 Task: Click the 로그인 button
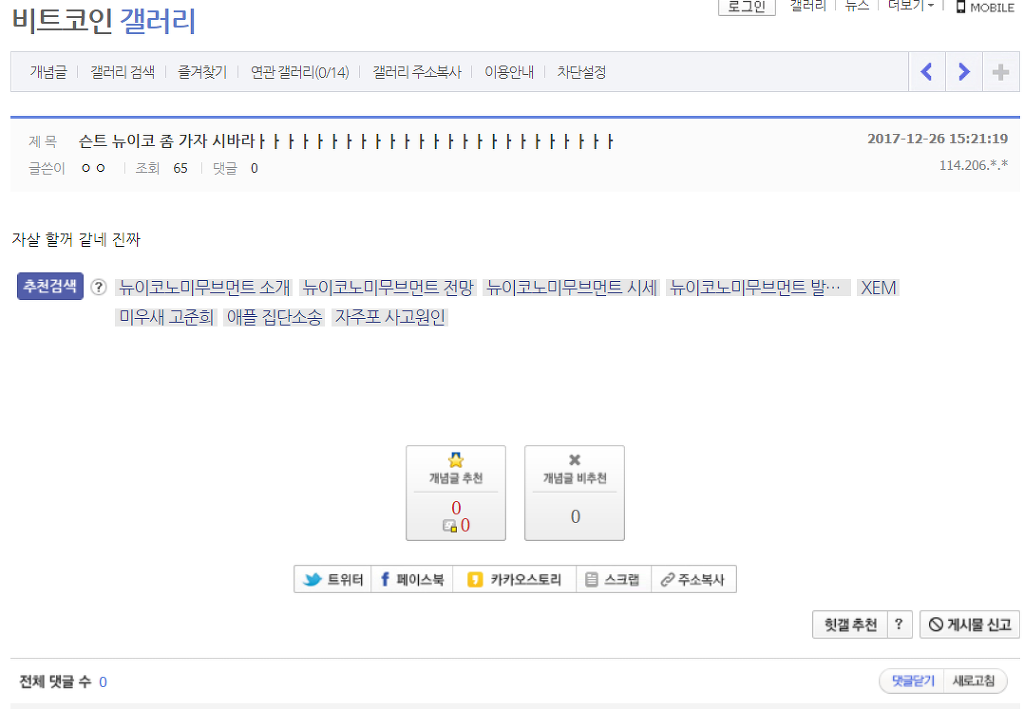(746, 7)
